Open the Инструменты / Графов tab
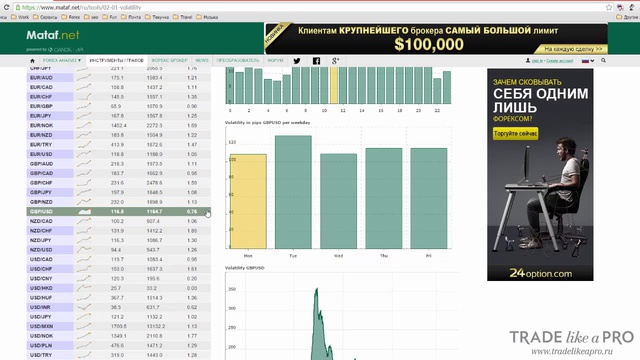 tap(116, 60)
